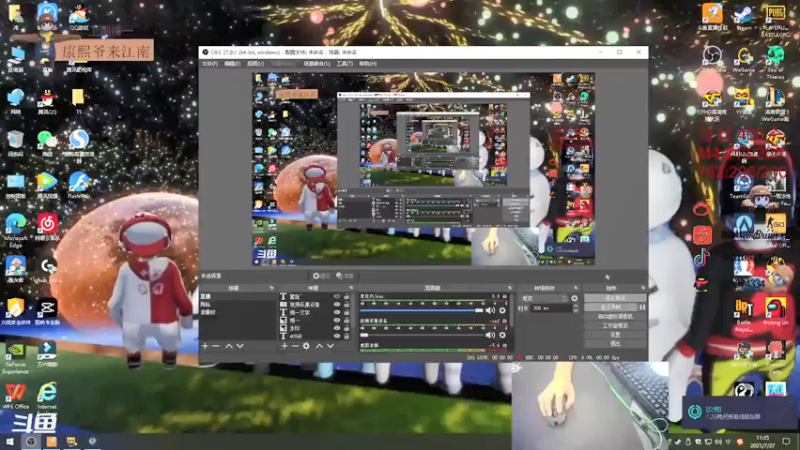Open the GeForce Experience desktop shortcut
The height and width of the screenshot is (450, 800).
coord(15,358)
